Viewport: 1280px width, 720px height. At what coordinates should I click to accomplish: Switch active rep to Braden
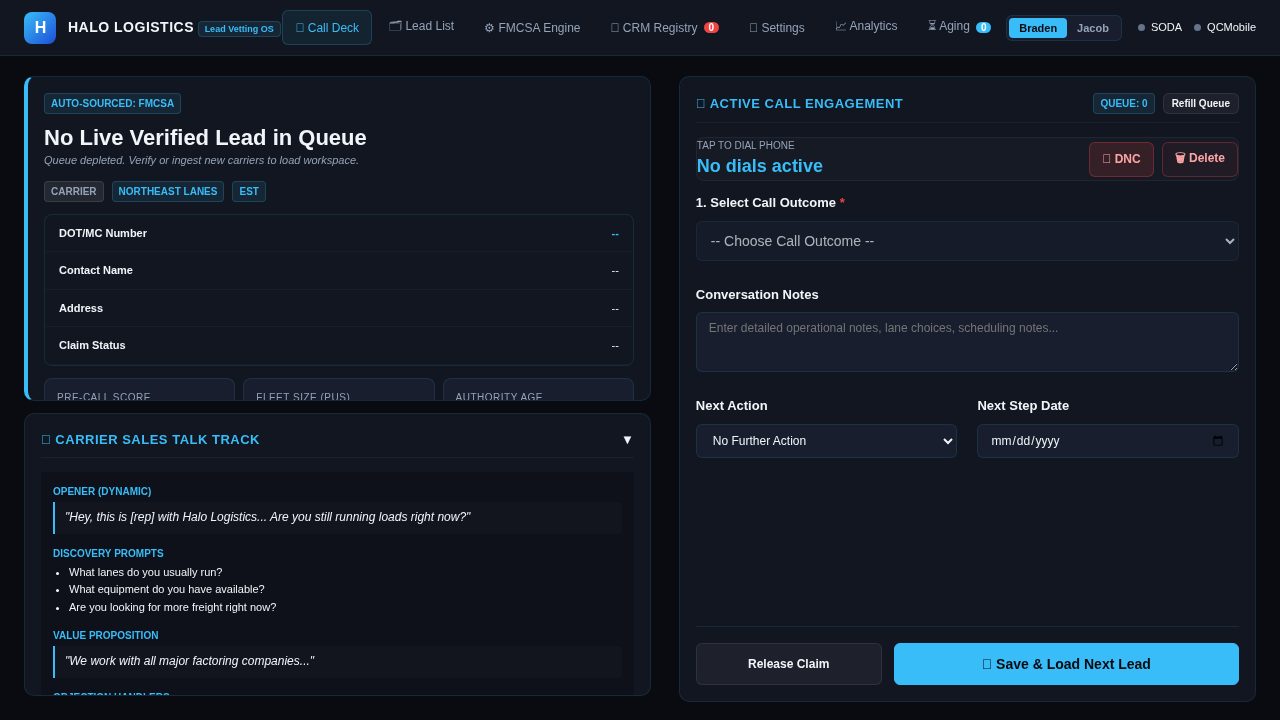pos(1038,28)
